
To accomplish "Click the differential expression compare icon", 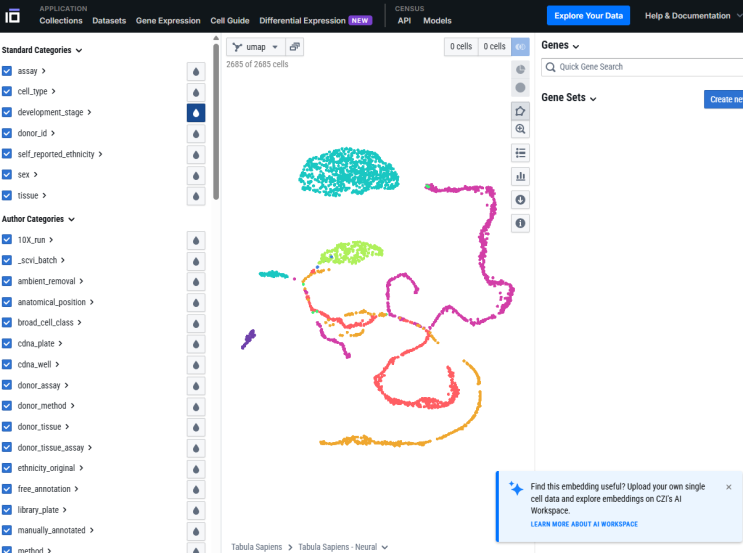I will click(x=520, y=46).
